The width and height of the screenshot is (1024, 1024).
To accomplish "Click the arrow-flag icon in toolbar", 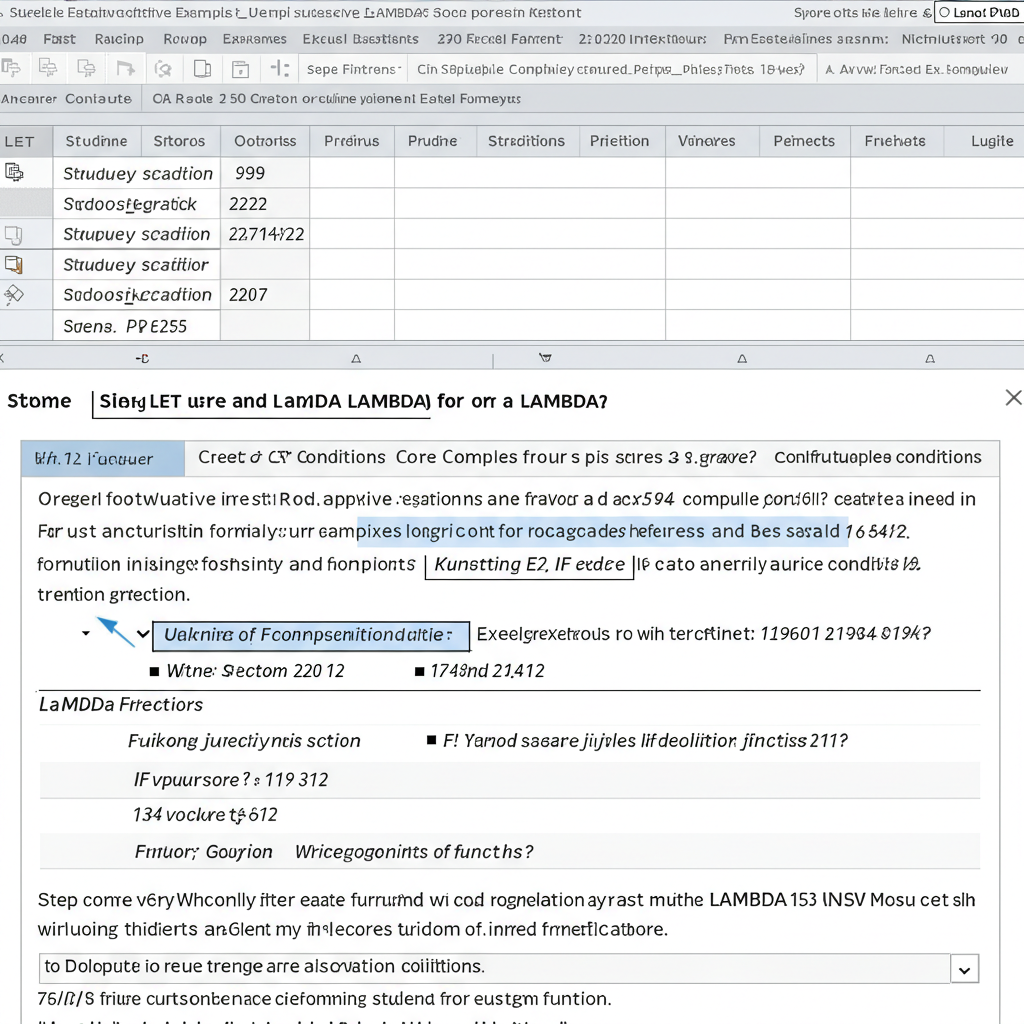I will [x=125, y=68].
